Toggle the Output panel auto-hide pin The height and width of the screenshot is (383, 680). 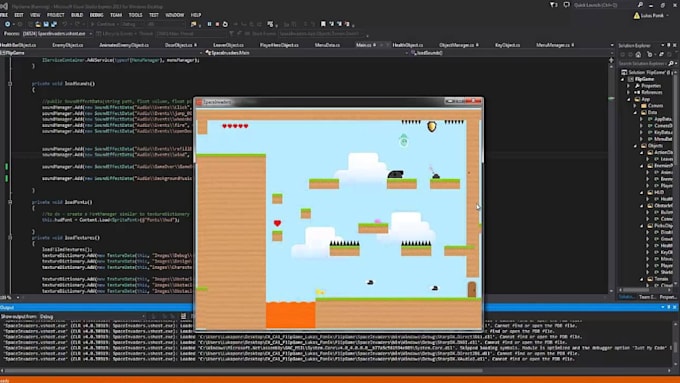(668, 307)
